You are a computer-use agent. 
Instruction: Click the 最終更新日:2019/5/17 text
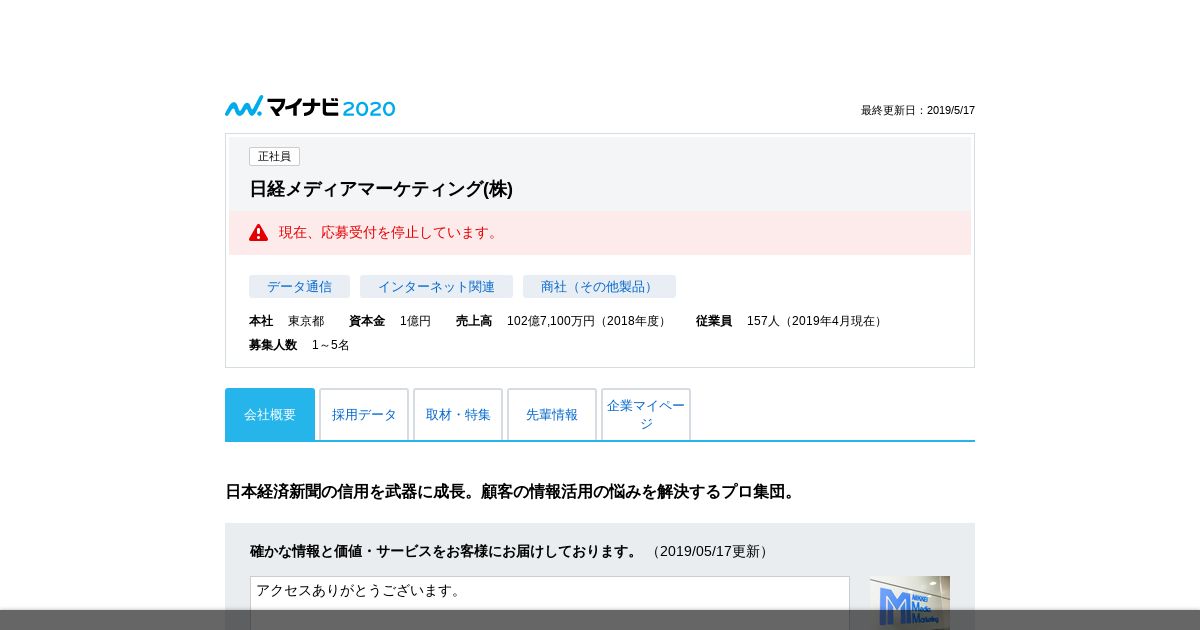click(918, 110)
